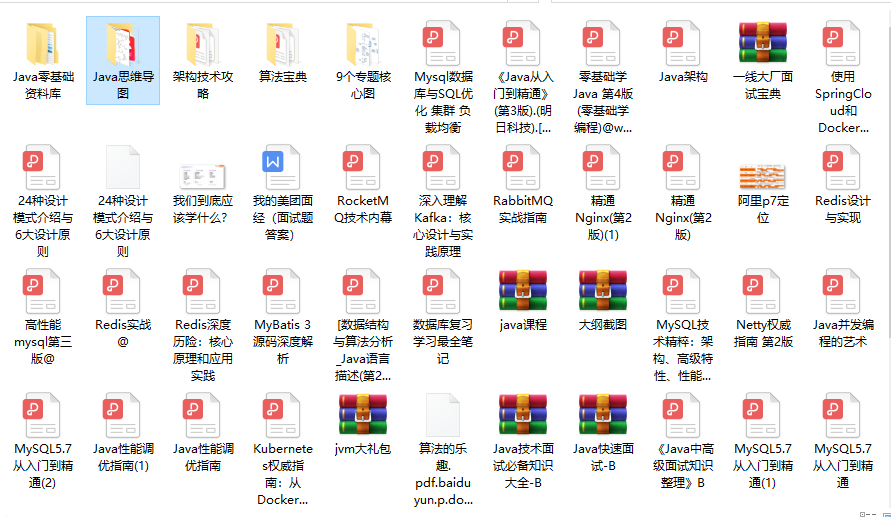891x517 pixels.
Task: Select the 零基础学Java 第4版 file name
Action: click(x=602, y=102)
